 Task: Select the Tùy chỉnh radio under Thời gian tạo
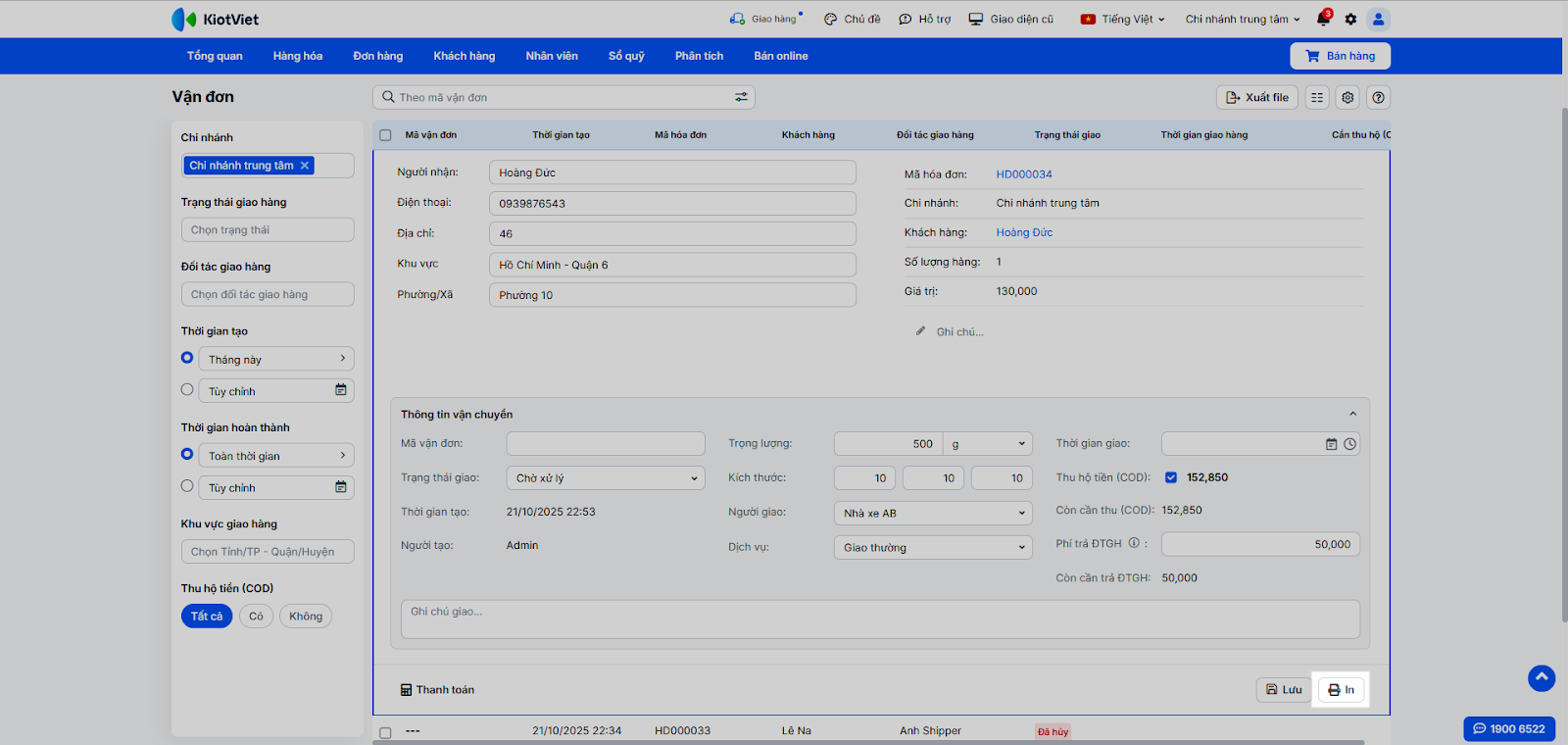187,390
